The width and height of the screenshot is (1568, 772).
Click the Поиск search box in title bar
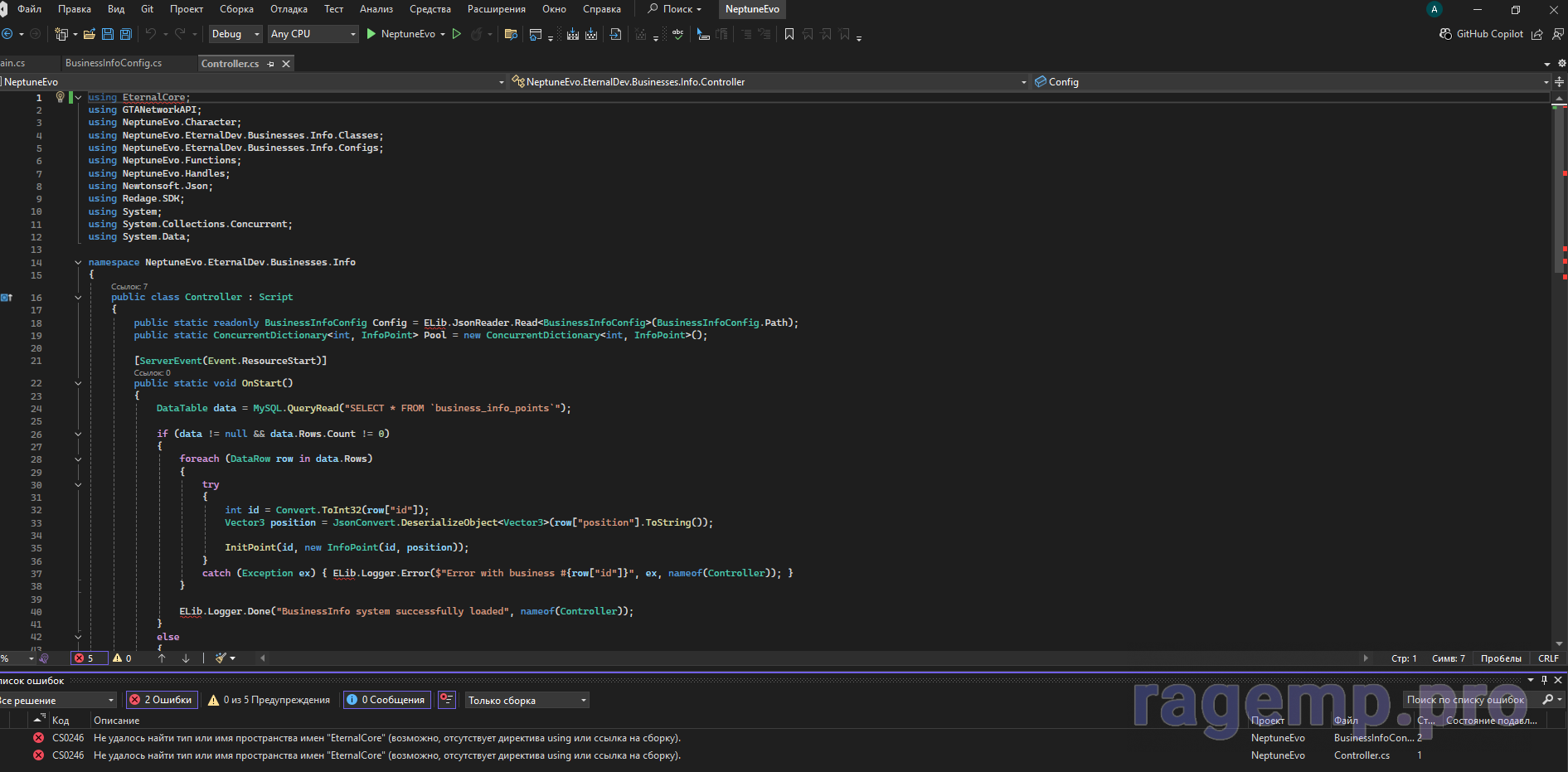click(x=675, y=9)
